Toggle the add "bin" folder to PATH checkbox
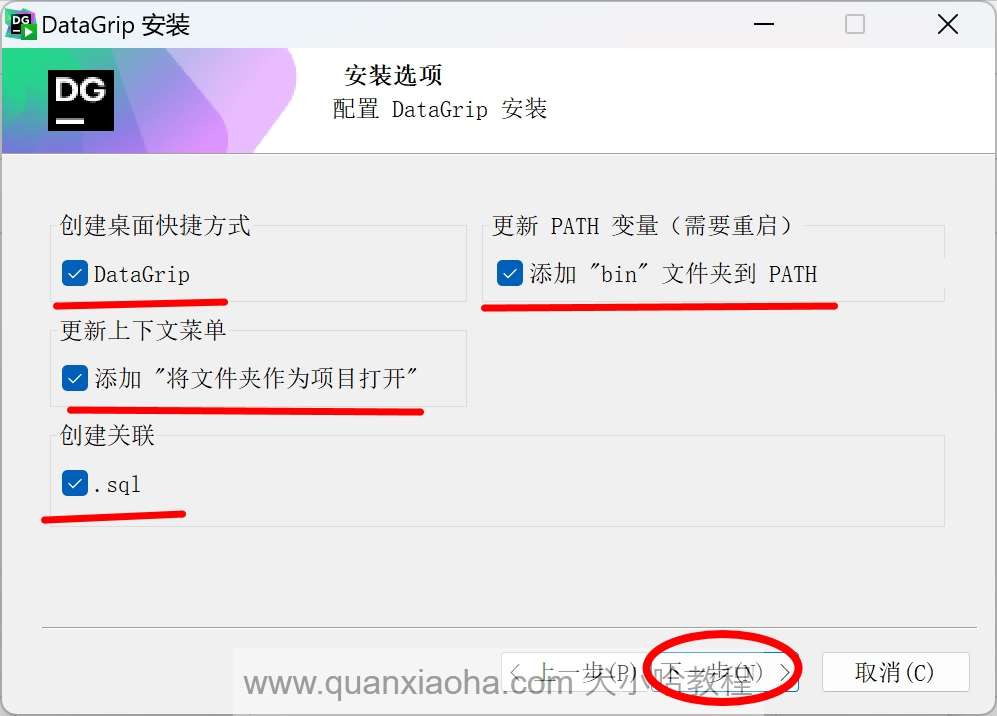Image resolution: width=997 pixels, height=716 pixels. pyautogui.click(x=510, y=273)
